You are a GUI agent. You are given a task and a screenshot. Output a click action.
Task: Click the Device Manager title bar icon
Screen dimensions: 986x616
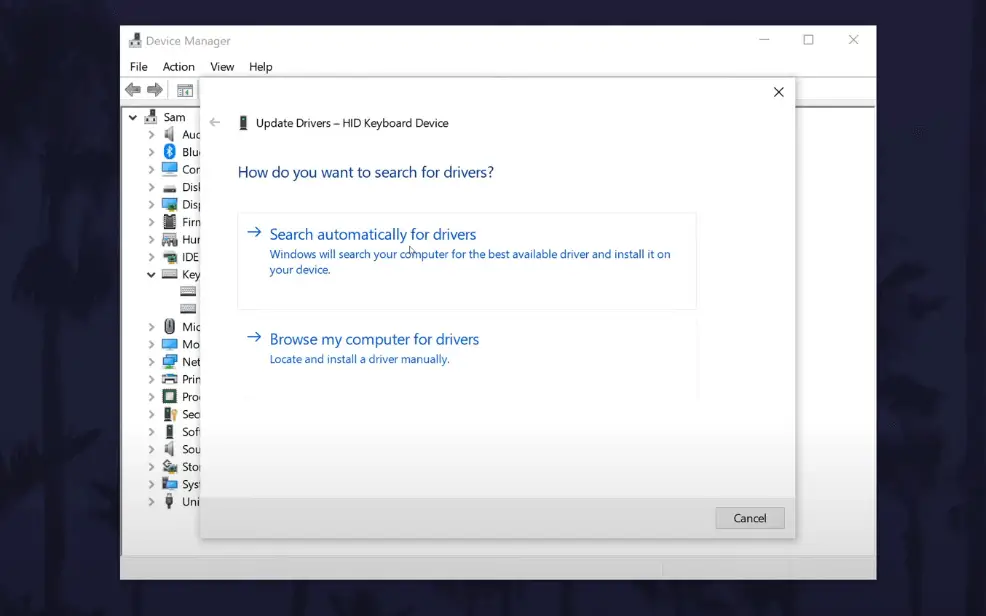135,41
